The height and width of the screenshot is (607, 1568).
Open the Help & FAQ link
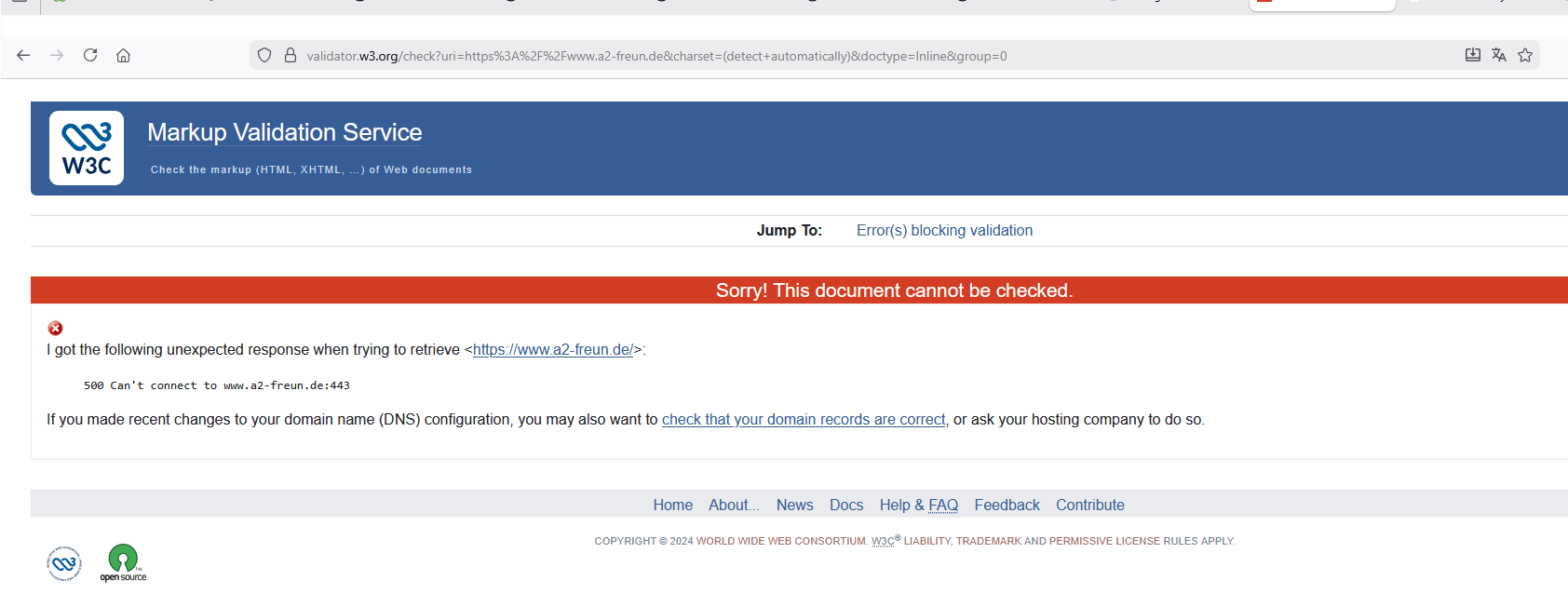click(x=918, y=506)
